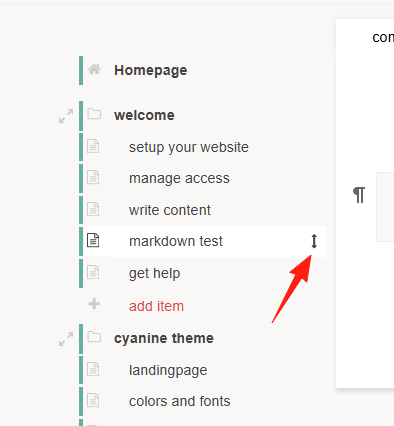This screenshot has height=426, width=394.
Task: Click the page icon beside markdown test
Action: click(93, 240)
